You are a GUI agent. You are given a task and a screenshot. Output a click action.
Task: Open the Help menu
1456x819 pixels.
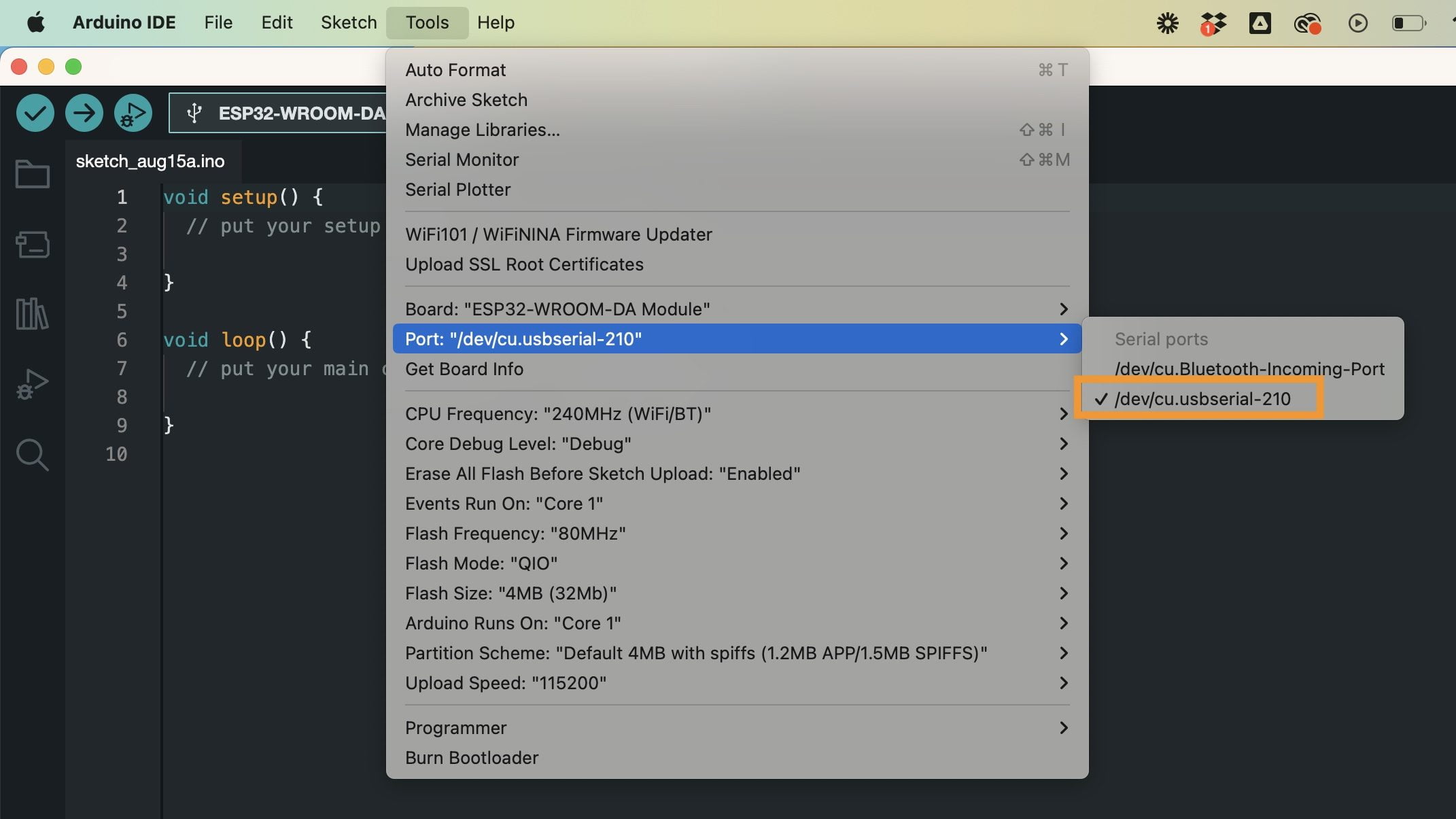click(x=496, y=22)
